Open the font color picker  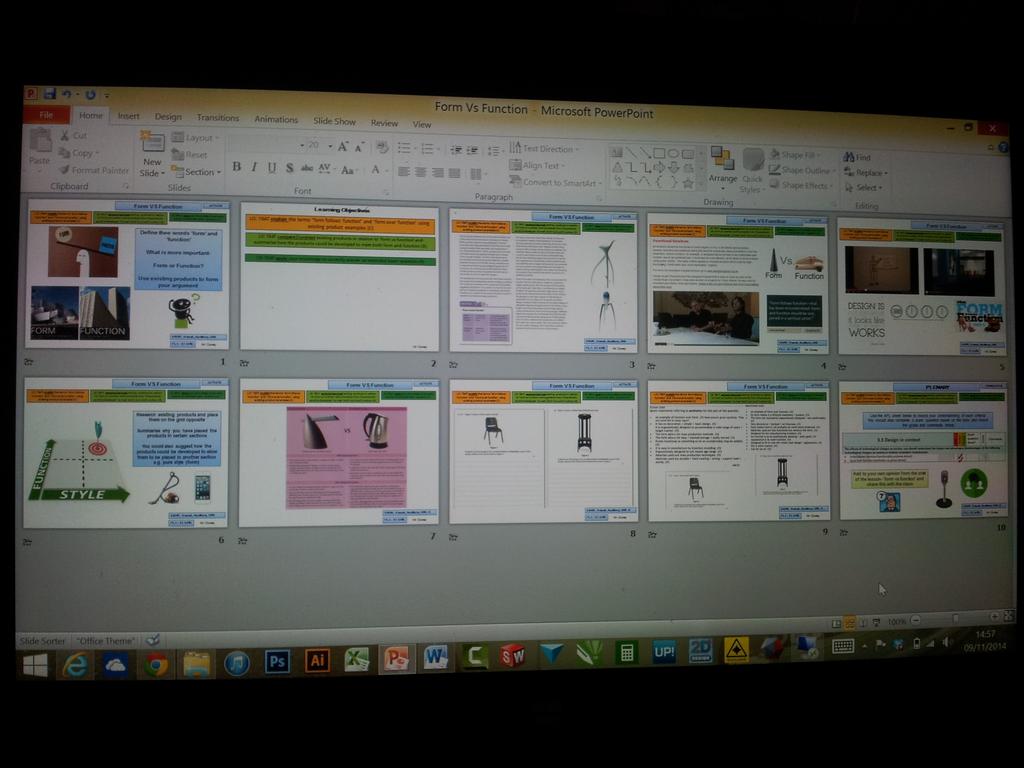pos(377,170)
